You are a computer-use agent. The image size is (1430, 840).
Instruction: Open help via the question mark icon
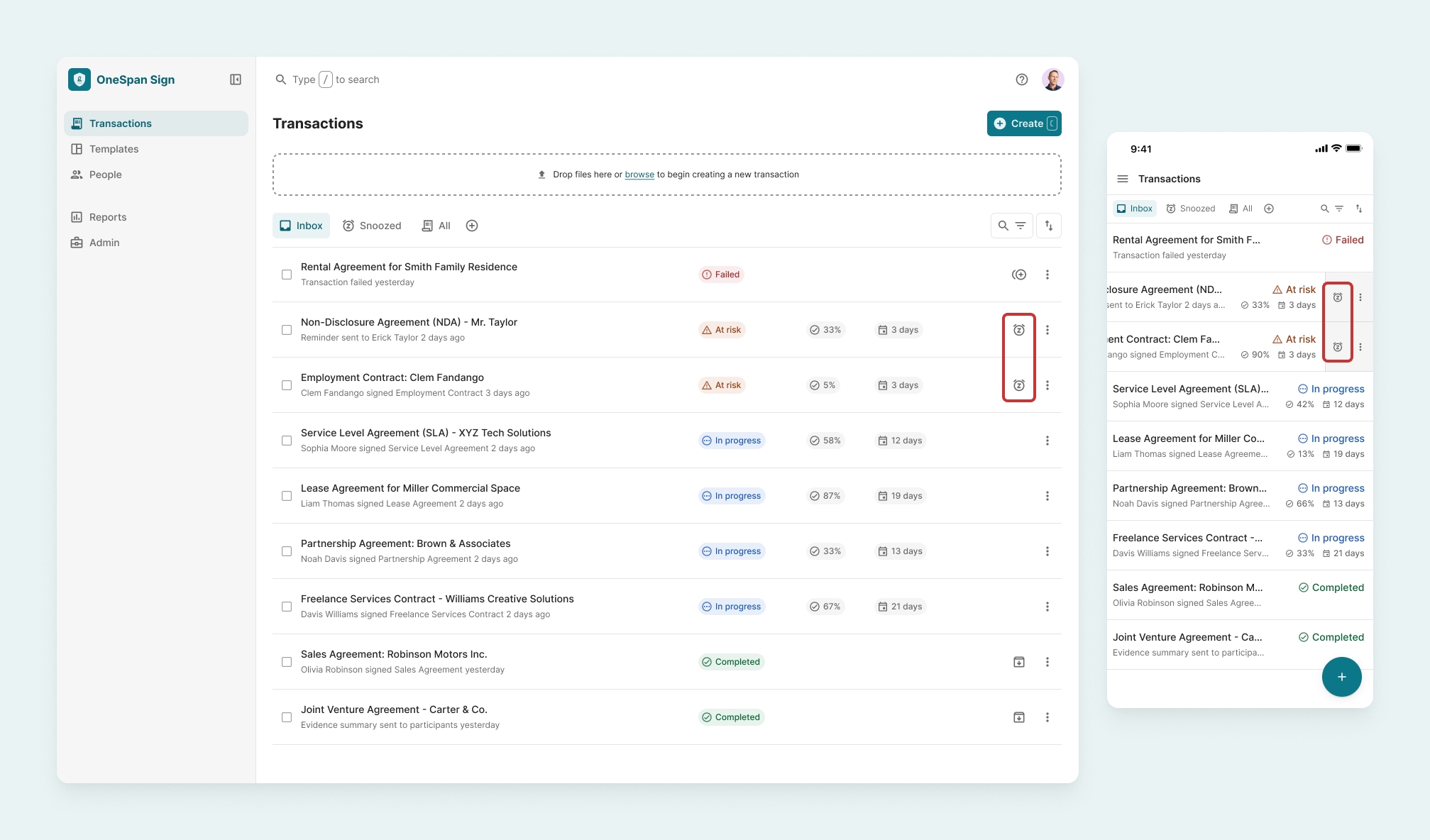[1022, 79]
